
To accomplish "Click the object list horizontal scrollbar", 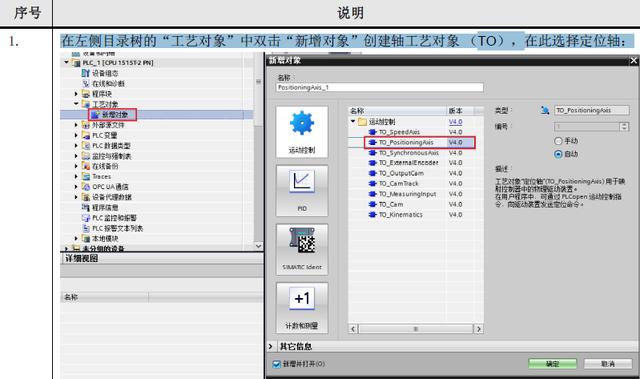I will click(x=416, y=329).
